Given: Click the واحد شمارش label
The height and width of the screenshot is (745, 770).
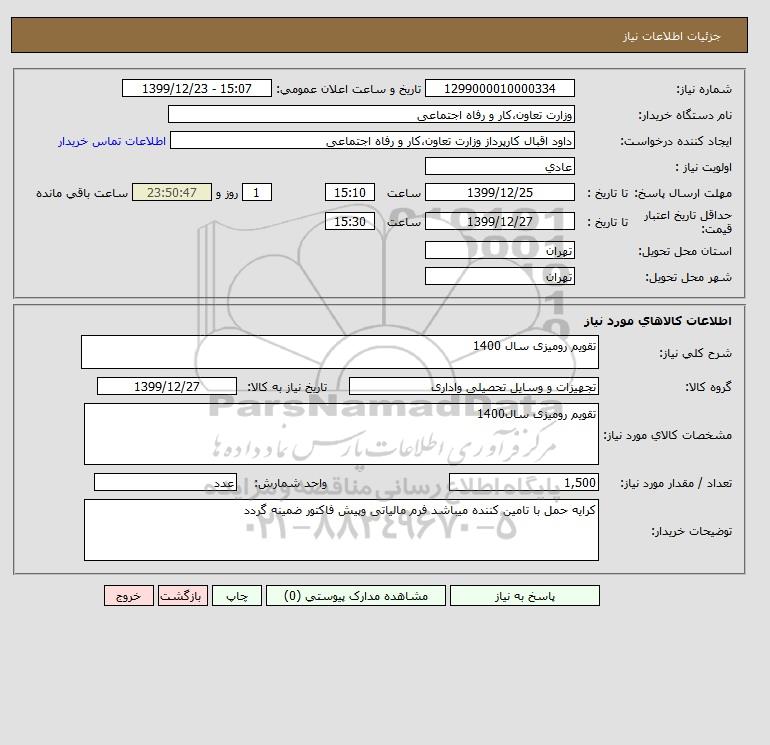Looking at the screenshot, I should coord(290,483).
